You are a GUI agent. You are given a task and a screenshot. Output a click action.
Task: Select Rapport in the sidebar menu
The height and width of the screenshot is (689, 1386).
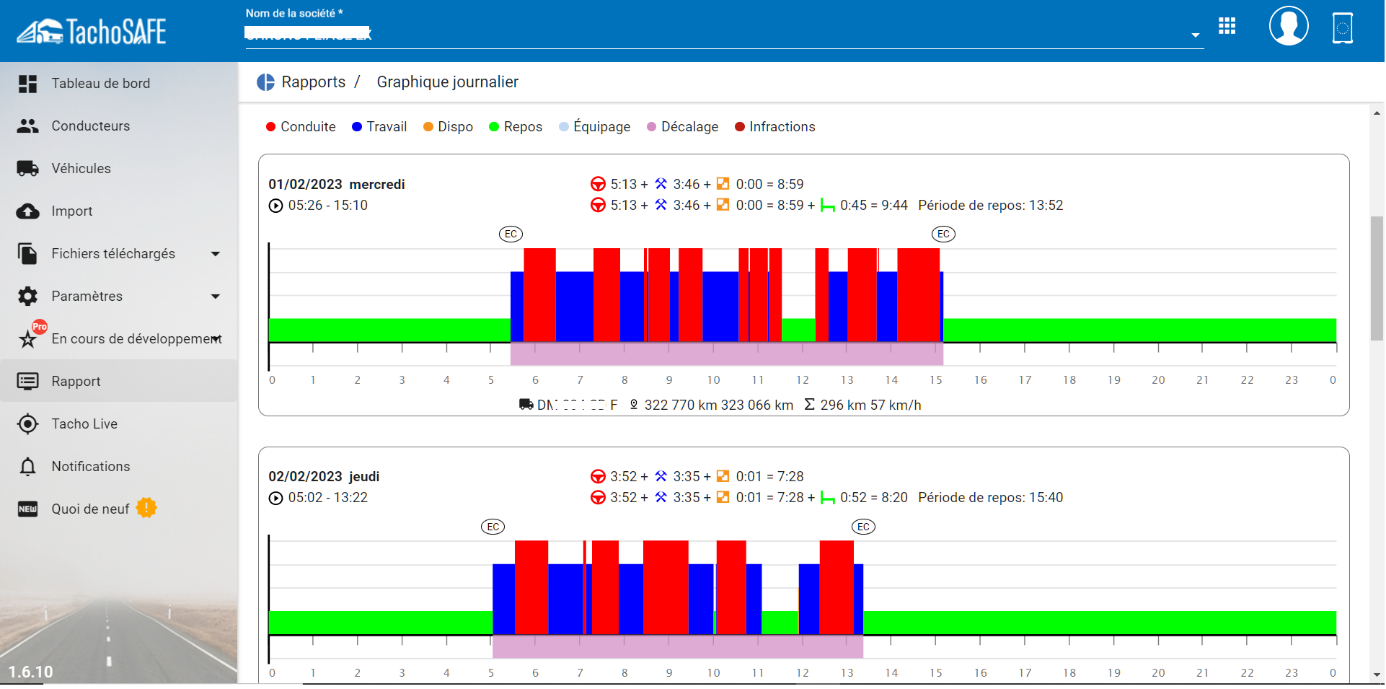point(76,382)
